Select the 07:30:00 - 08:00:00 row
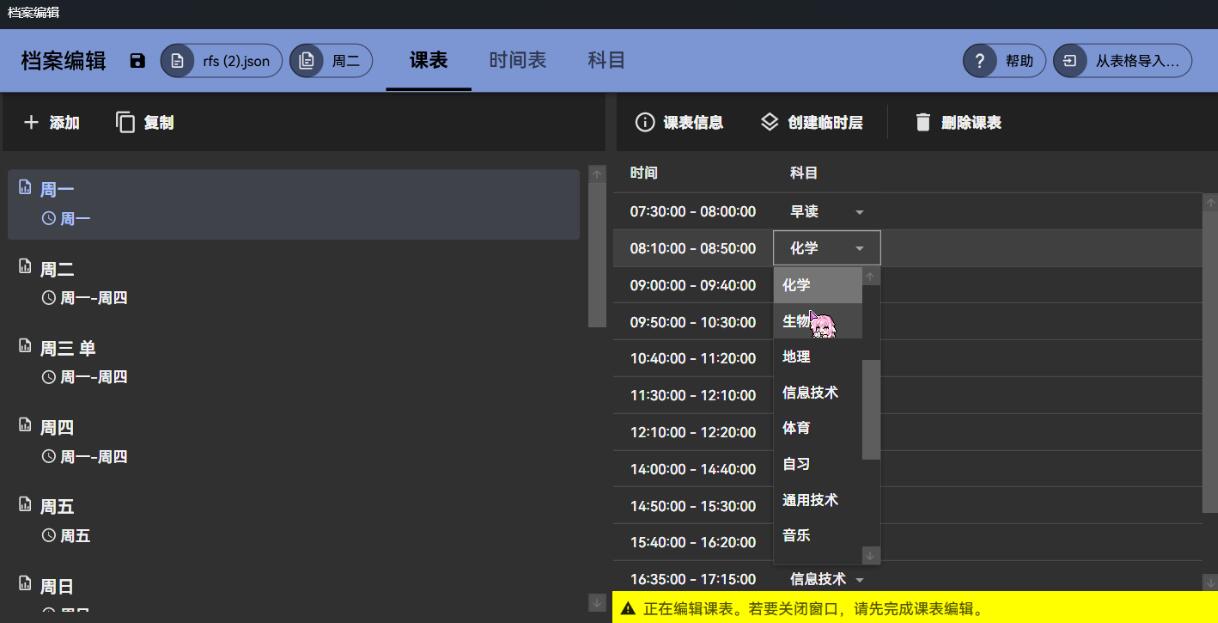The image size is (1218, 623). pos(908,212)
